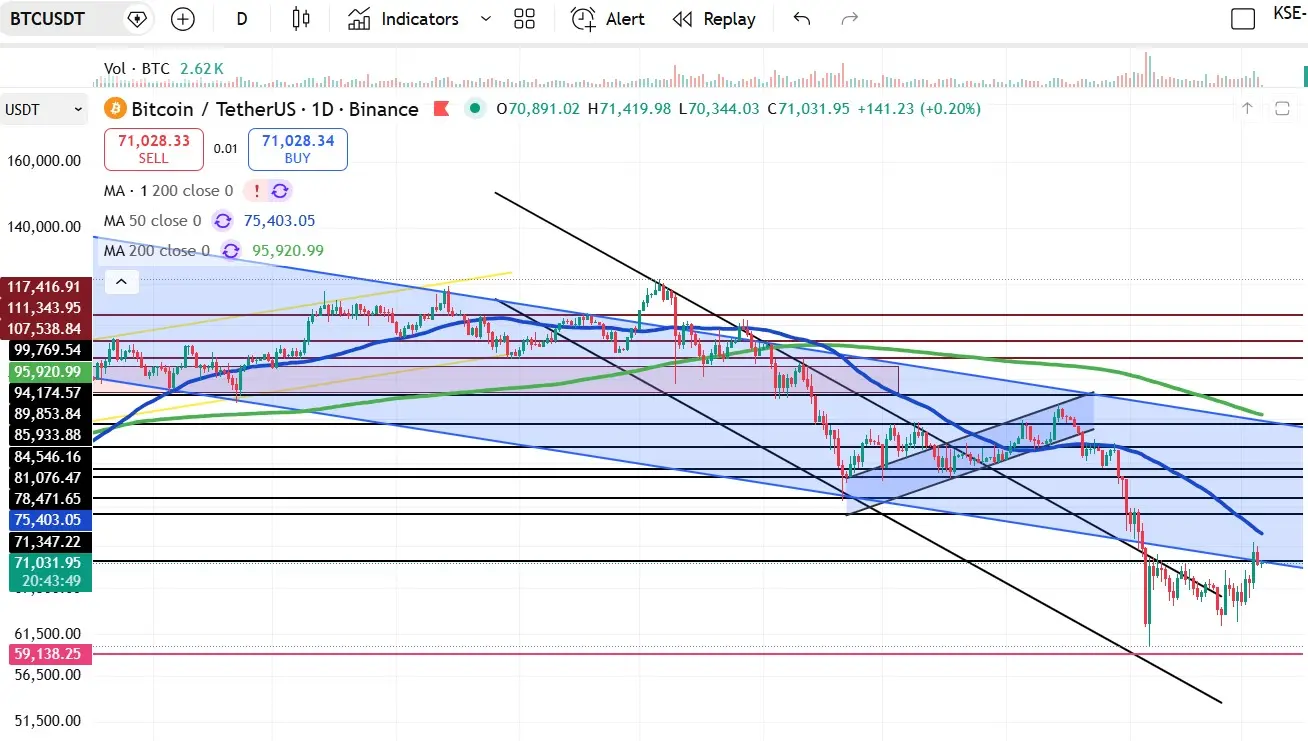The width and height of the screenshot is (1308, 741).
Task: Select the MA 1 200 close 0 legend
Action: pyautogui.click(x=168, y=191)
